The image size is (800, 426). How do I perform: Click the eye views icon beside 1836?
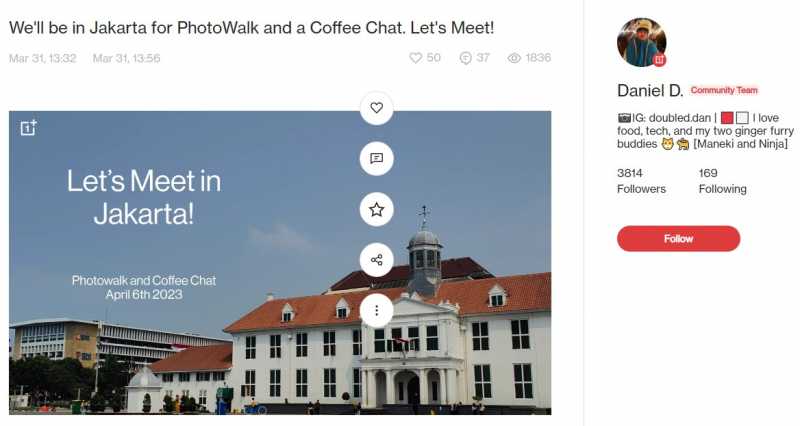pos(514,58)
